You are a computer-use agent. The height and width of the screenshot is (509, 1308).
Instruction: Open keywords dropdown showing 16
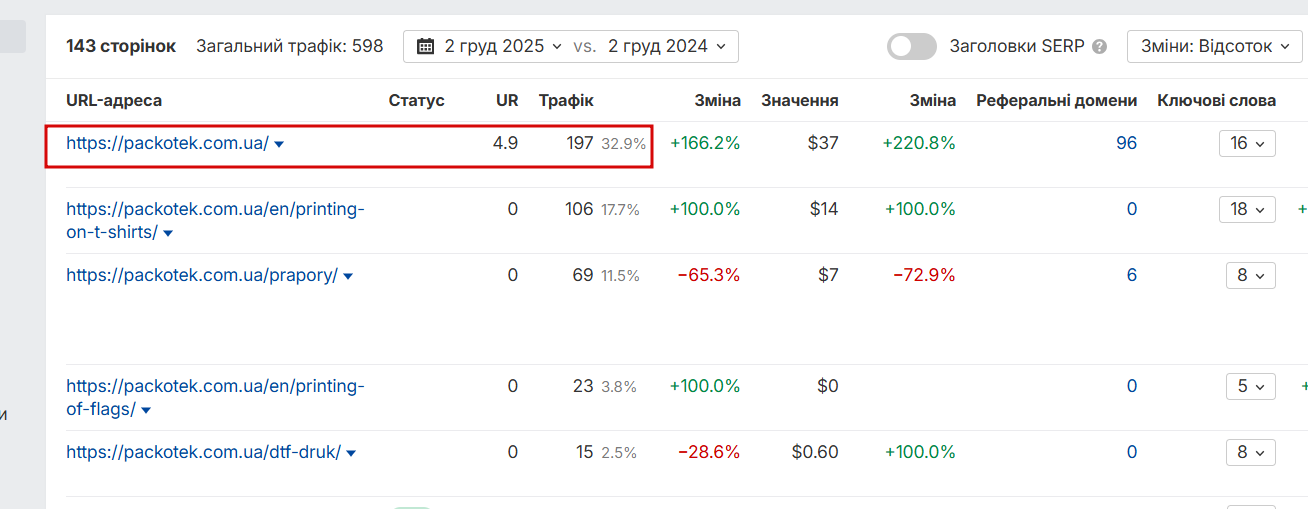(x=1247, y=143)
